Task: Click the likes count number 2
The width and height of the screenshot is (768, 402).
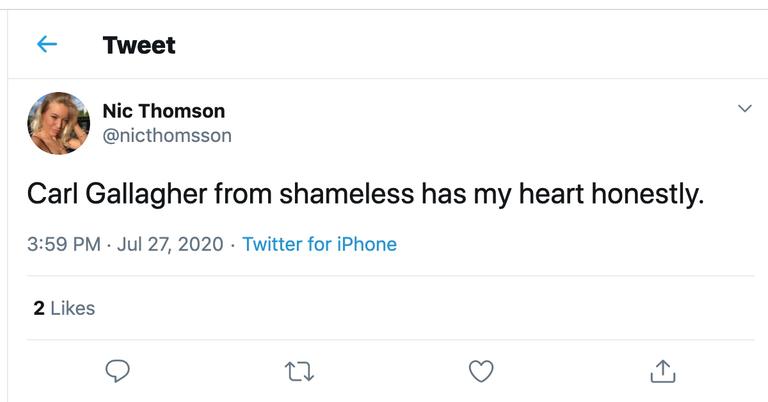Action: click(39, 308)
